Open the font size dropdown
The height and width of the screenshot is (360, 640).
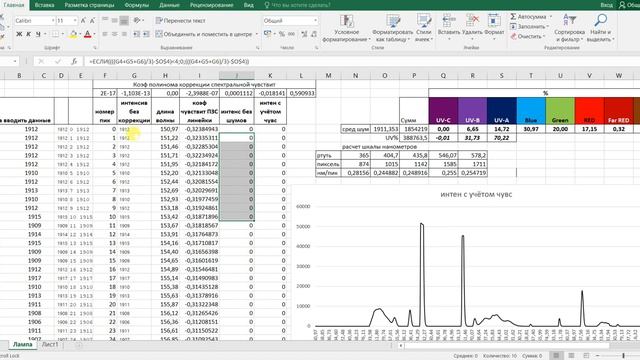click(x=75, y=20)
